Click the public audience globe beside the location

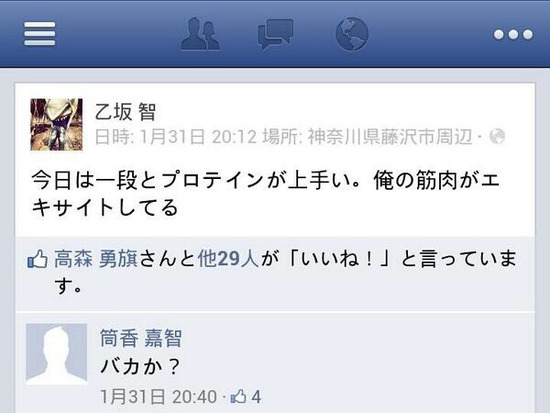point(497,136)
